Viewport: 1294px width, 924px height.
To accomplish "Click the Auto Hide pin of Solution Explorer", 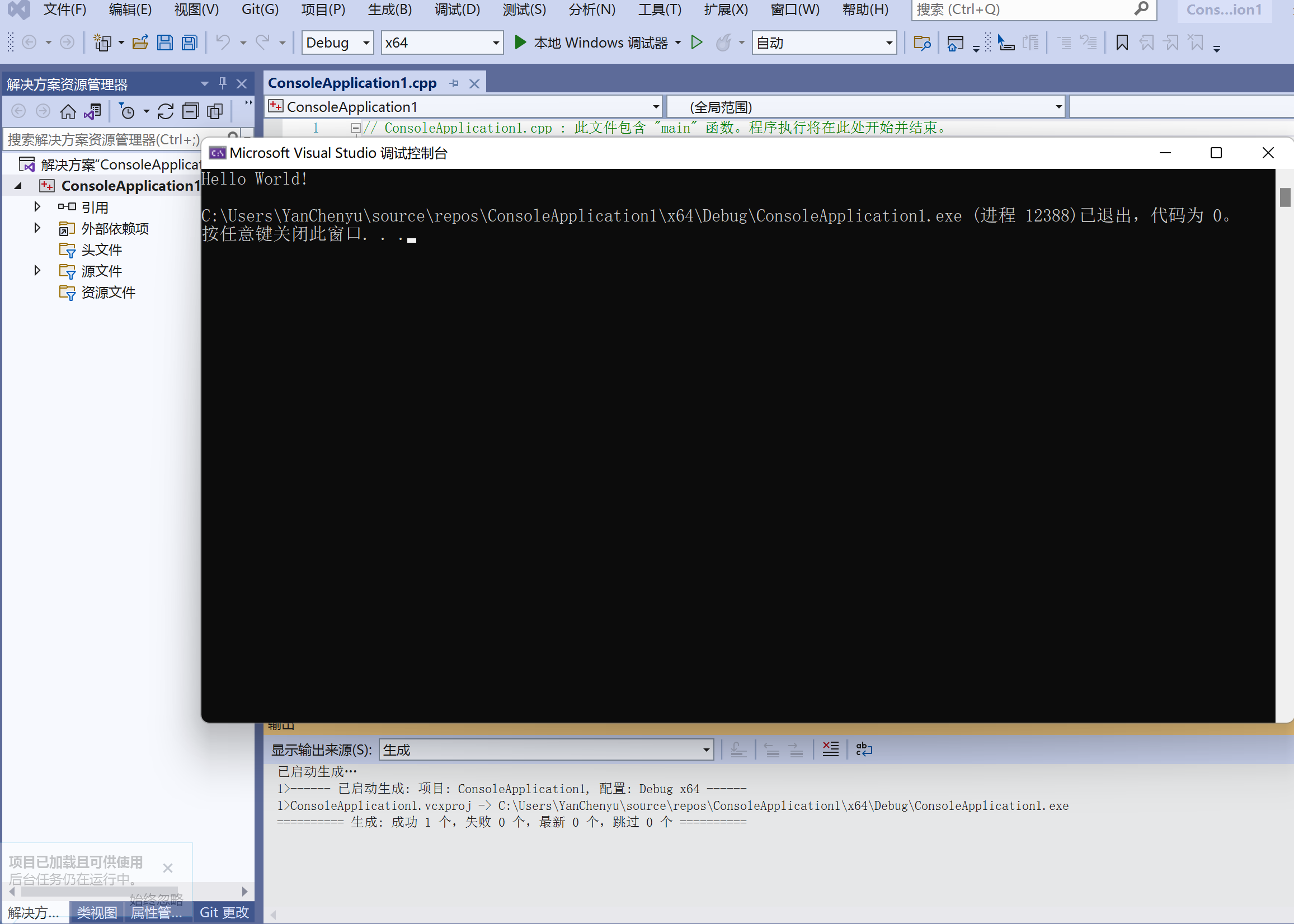I will (223, 84).
